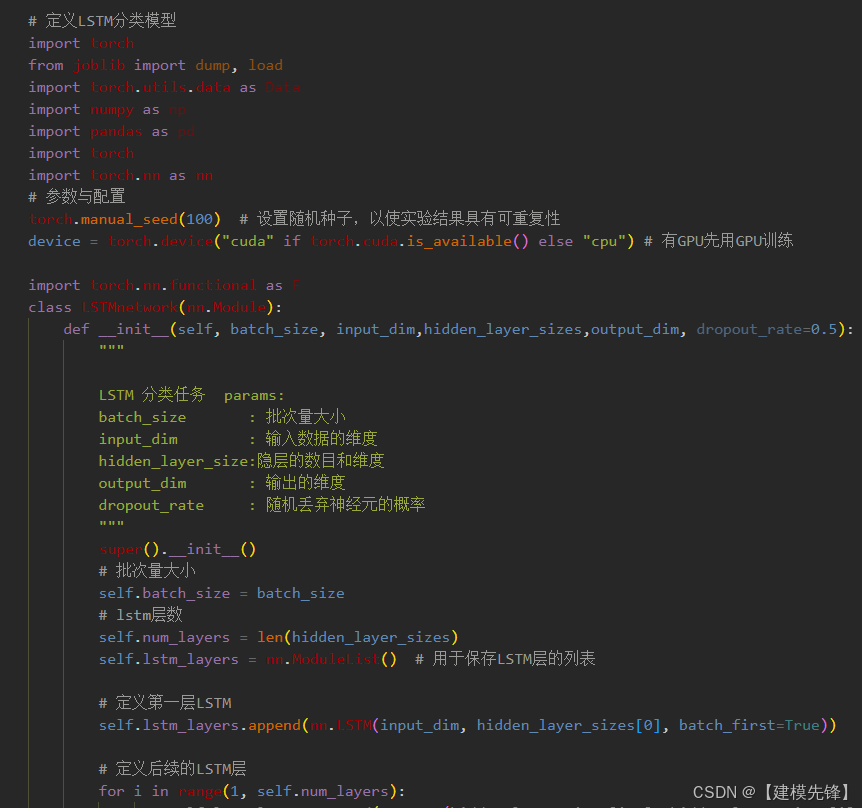
Task: Click the comment "# 用于保存LSTM层的列表"
Action: [506, 658]
